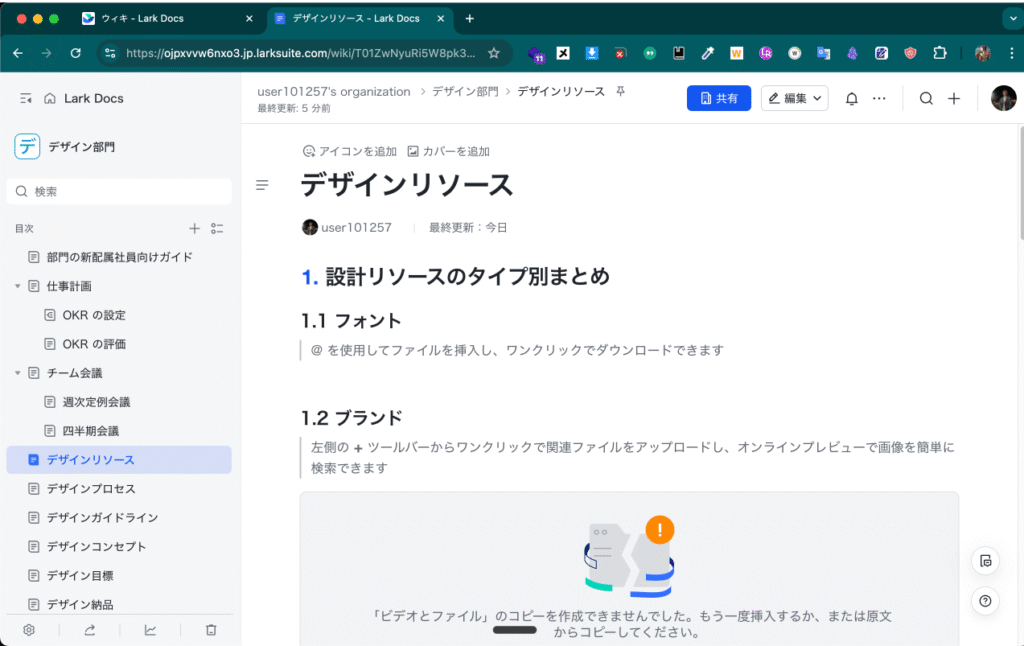Collapse the left sidebar with the top-left icon

pos(26,98)
